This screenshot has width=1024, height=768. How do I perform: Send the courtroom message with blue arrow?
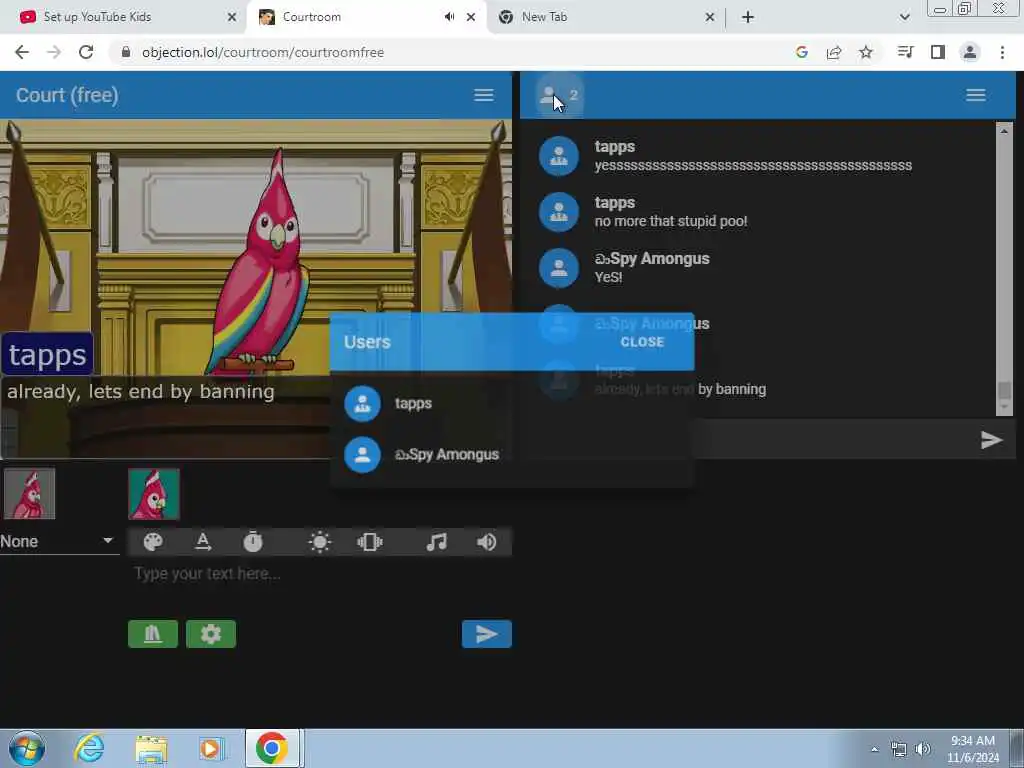[487, 634]
